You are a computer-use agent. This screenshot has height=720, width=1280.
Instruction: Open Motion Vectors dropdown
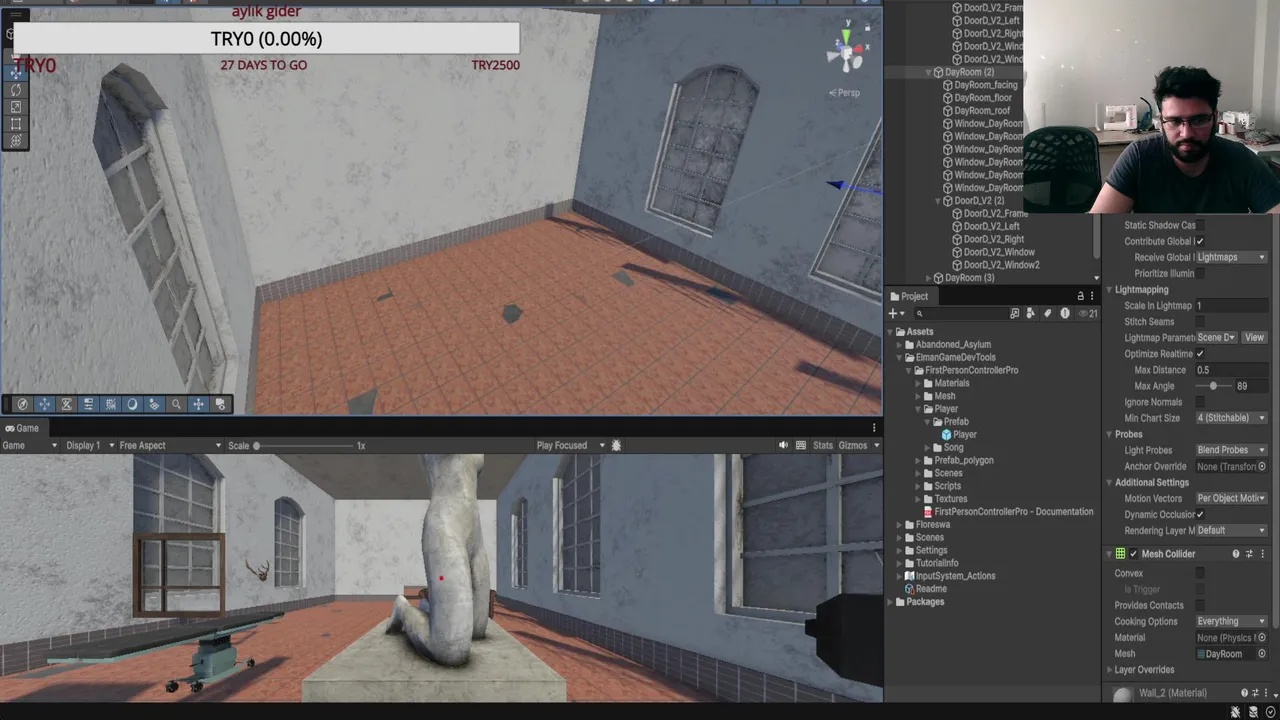[1232, 498]
